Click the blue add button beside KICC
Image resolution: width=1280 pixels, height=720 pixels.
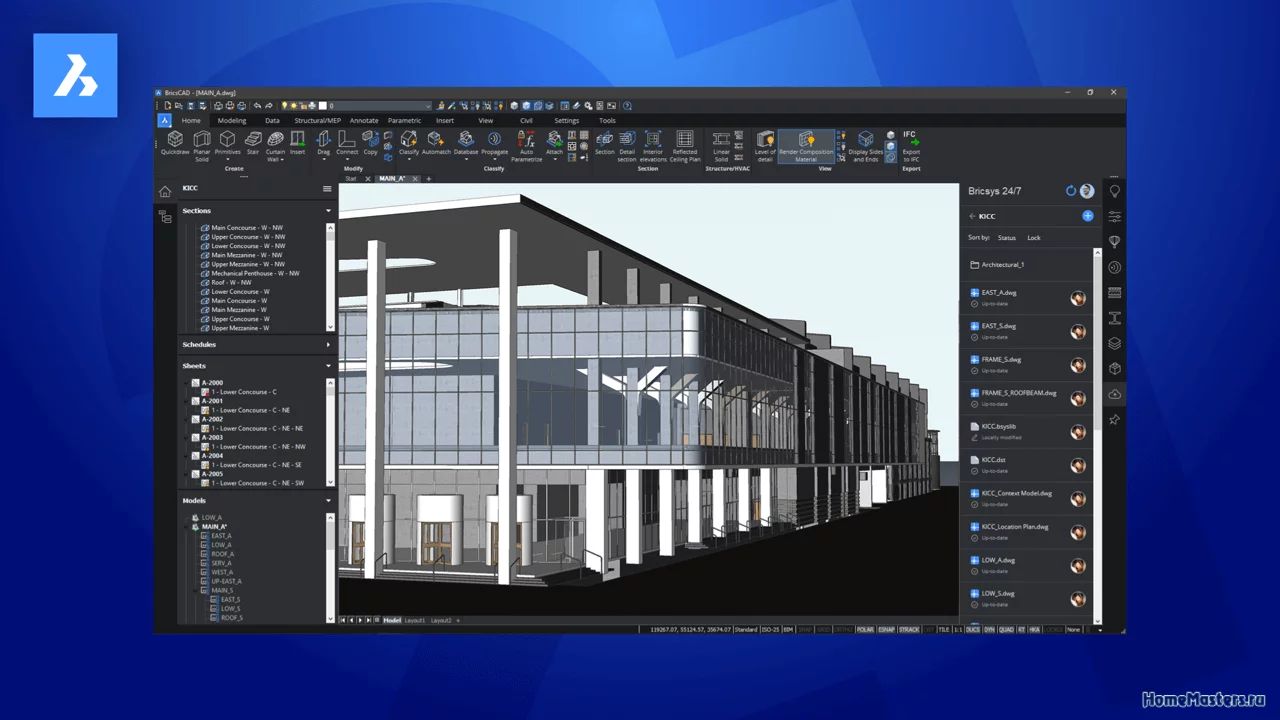tap(1087, 216)
